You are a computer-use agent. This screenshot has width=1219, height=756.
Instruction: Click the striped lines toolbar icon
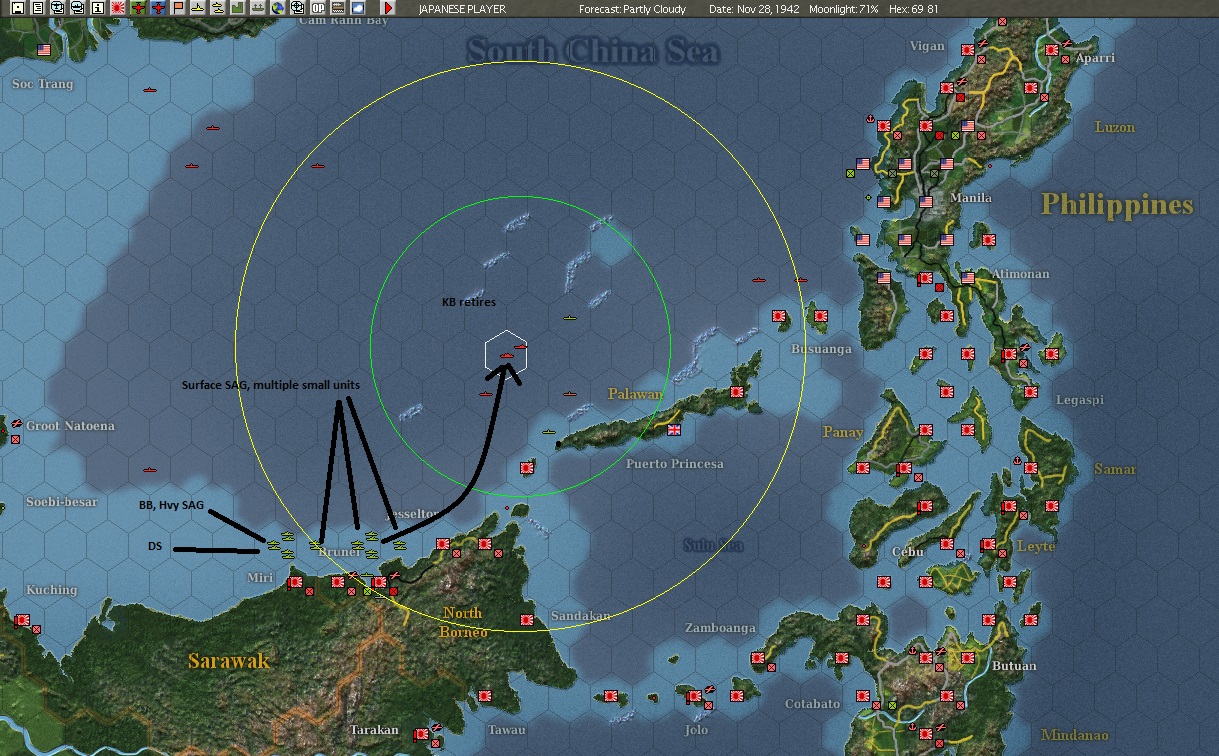coord(337,8)
